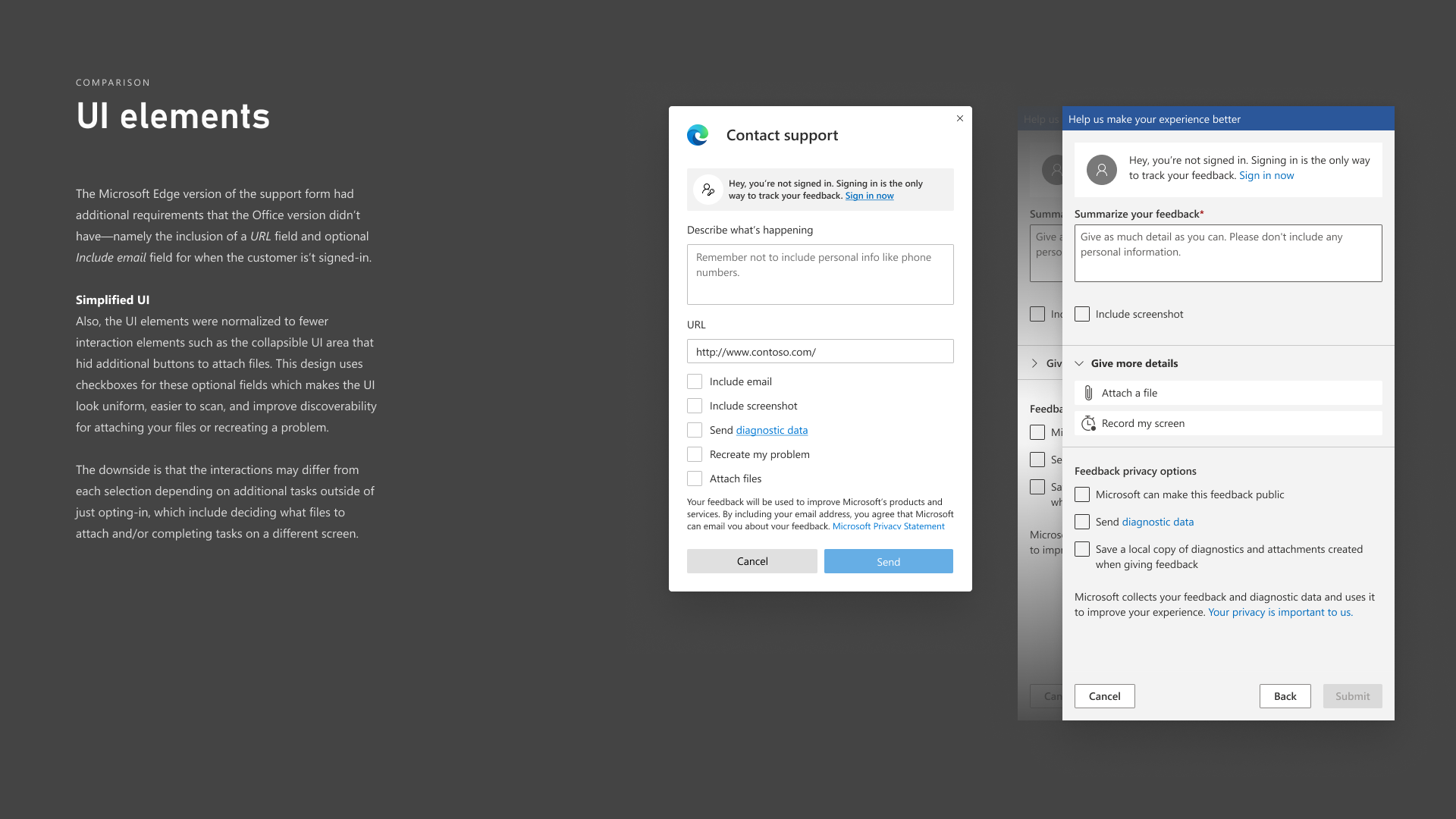Open Sign in now link in Contact support
The height and width of the screenshot is (819, 1456).
[869, 196]
